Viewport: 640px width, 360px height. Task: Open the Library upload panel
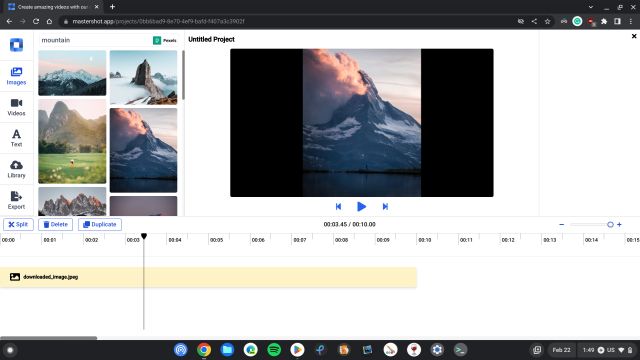tap(16, 169)
